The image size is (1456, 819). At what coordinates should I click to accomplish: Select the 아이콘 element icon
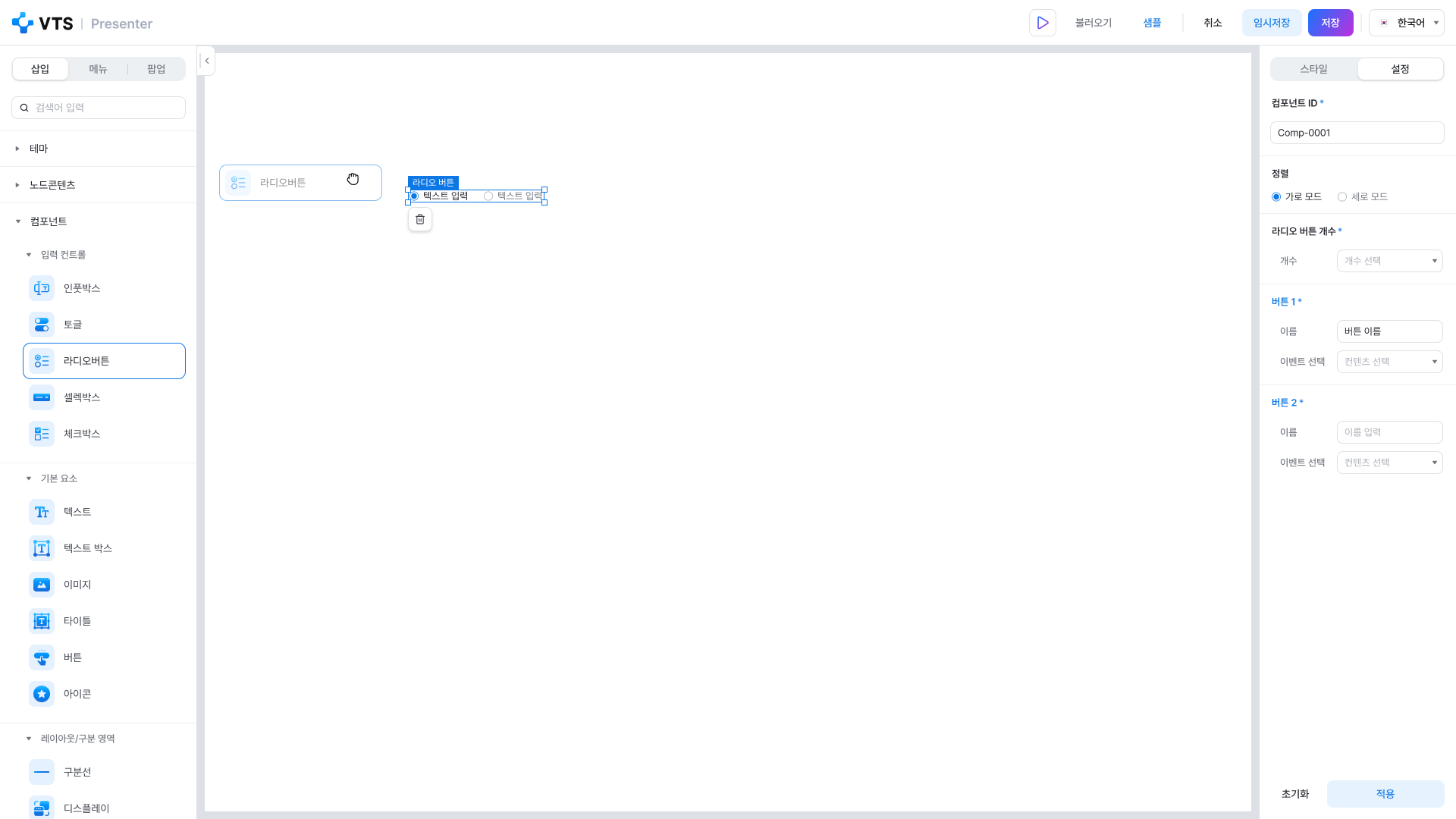(x=42, y=694)
